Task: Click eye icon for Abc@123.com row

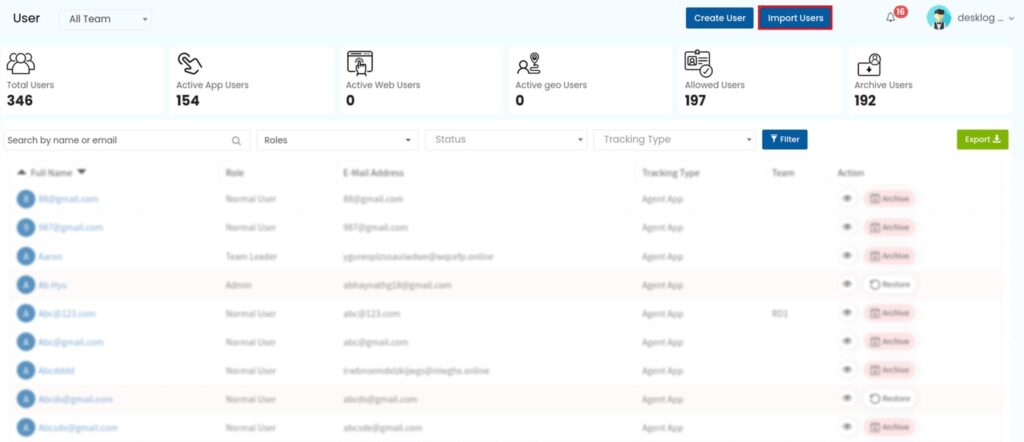Action: (x=846, y=313)
